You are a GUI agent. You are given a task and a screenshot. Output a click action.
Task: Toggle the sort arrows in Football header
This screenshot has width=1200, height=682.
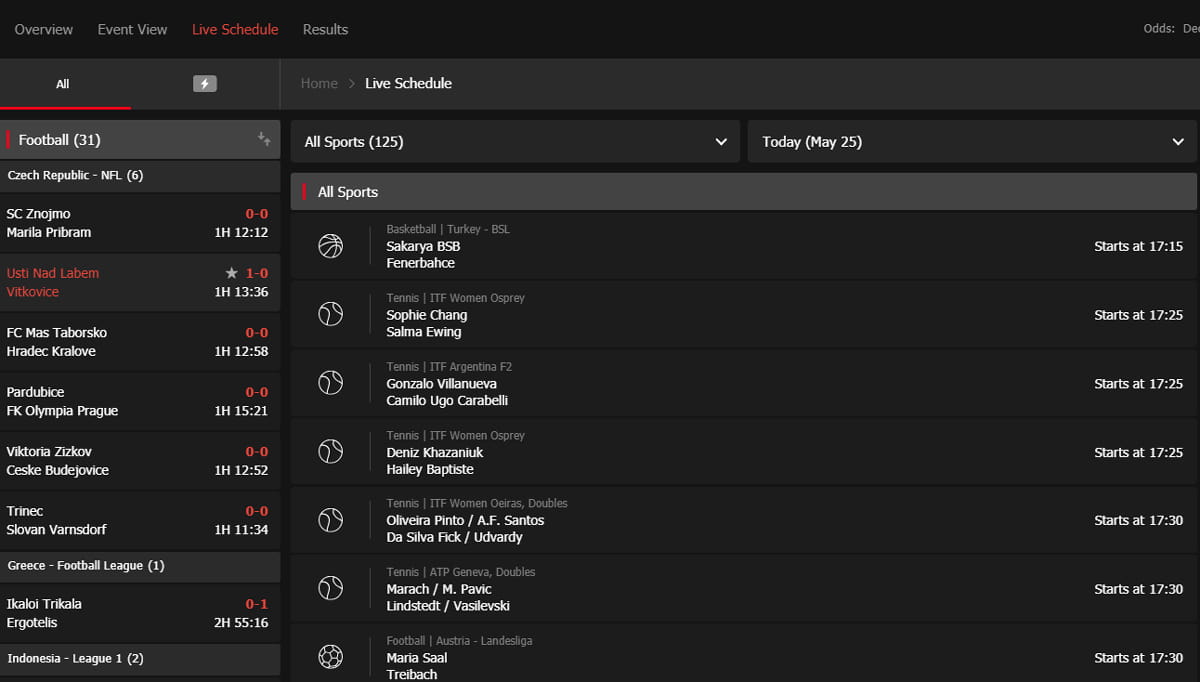[264, 140]
